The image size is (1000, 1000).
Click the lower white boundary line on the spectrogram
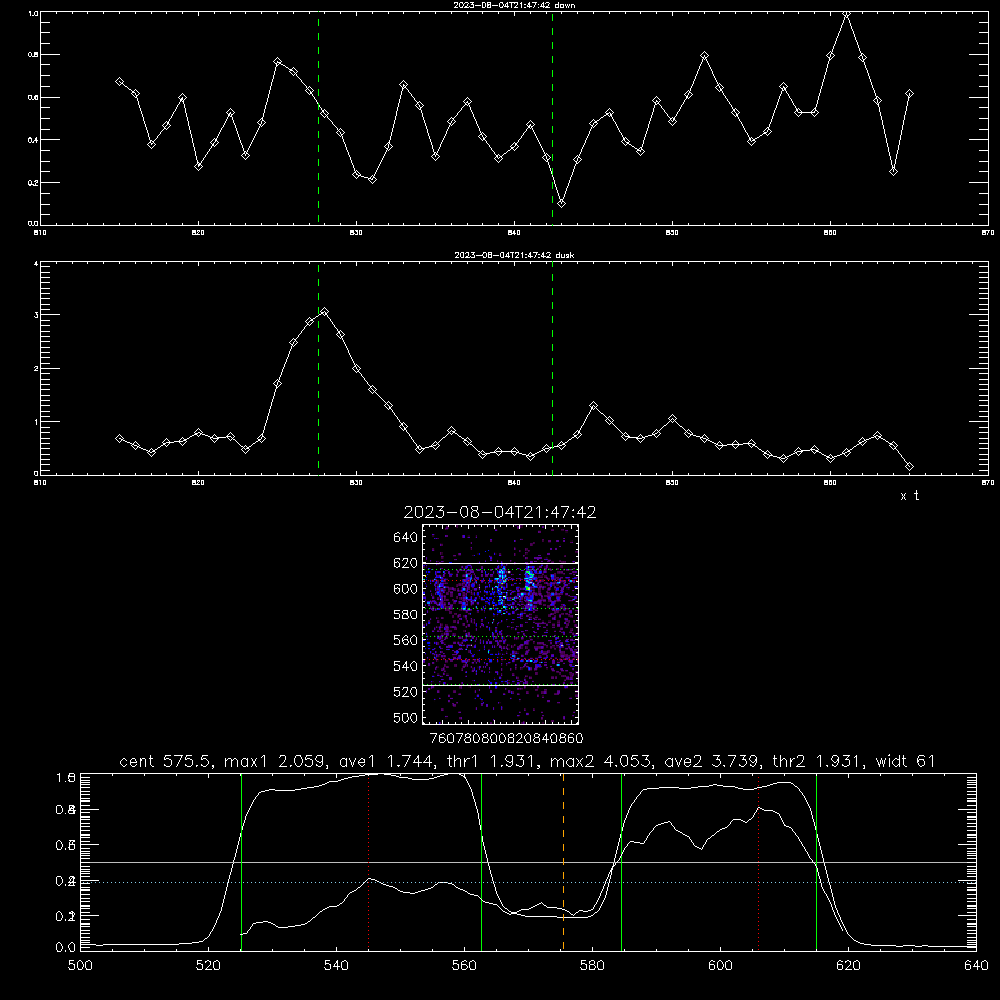pos(501,685)
